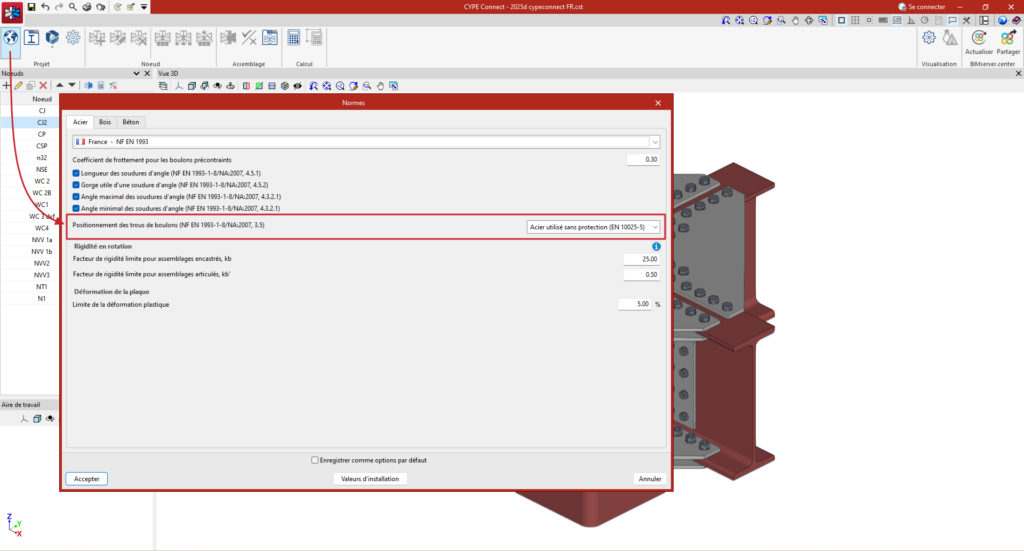Edit the plastic deformation limit field showing 5.00
1024x551 pixels.
point(635,304)
